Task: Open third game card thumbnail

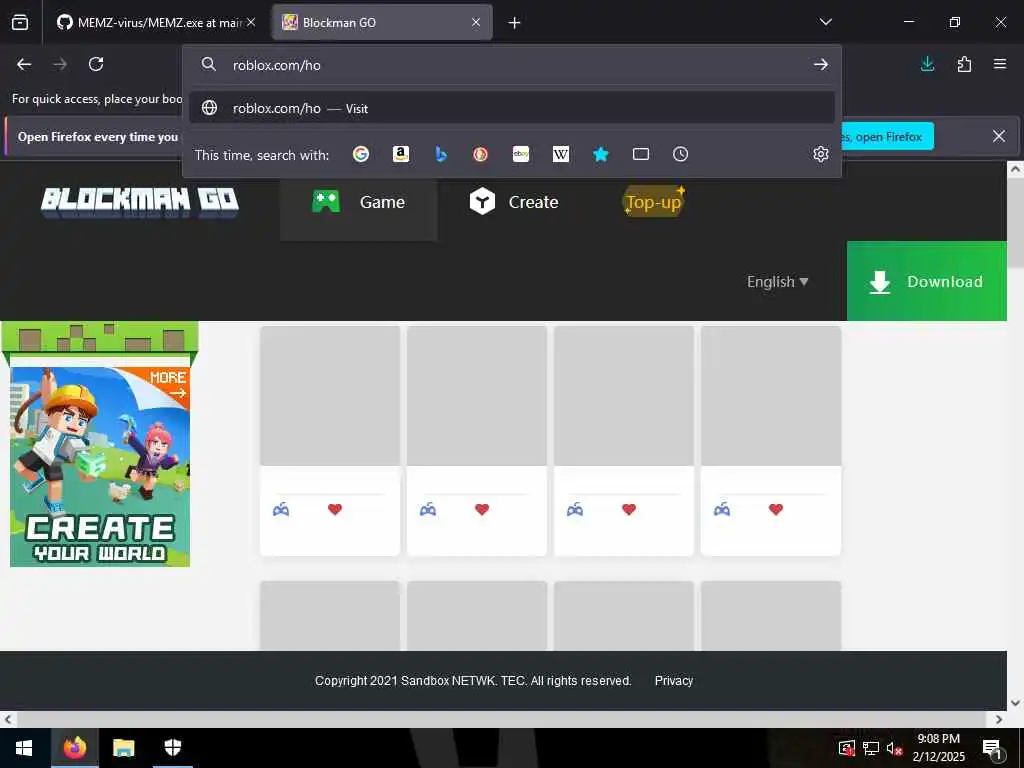Action: tap(624, 396)
